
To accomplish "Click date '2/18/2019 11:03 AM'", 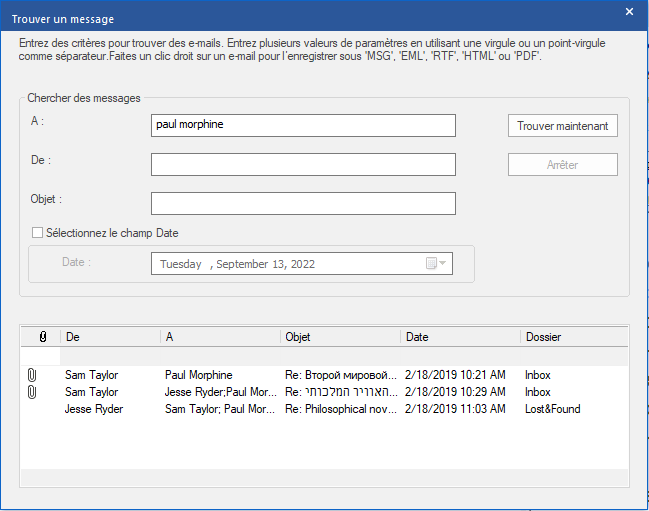I will (455, 409).
